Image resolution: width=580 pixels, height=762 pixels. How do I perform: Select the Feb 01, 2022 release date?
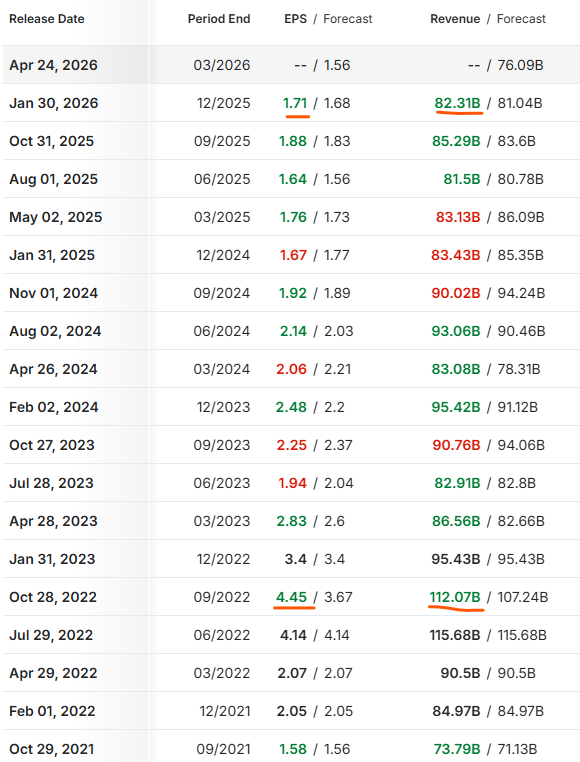52,711
